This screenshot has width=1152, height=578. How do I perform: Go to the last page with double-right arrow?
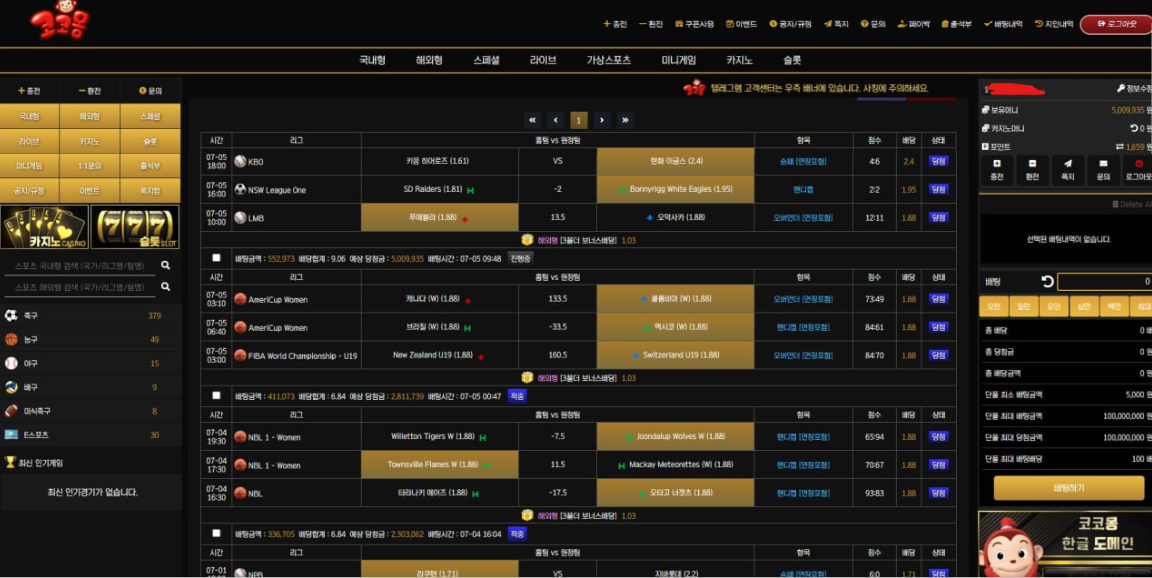pos(625,120)
